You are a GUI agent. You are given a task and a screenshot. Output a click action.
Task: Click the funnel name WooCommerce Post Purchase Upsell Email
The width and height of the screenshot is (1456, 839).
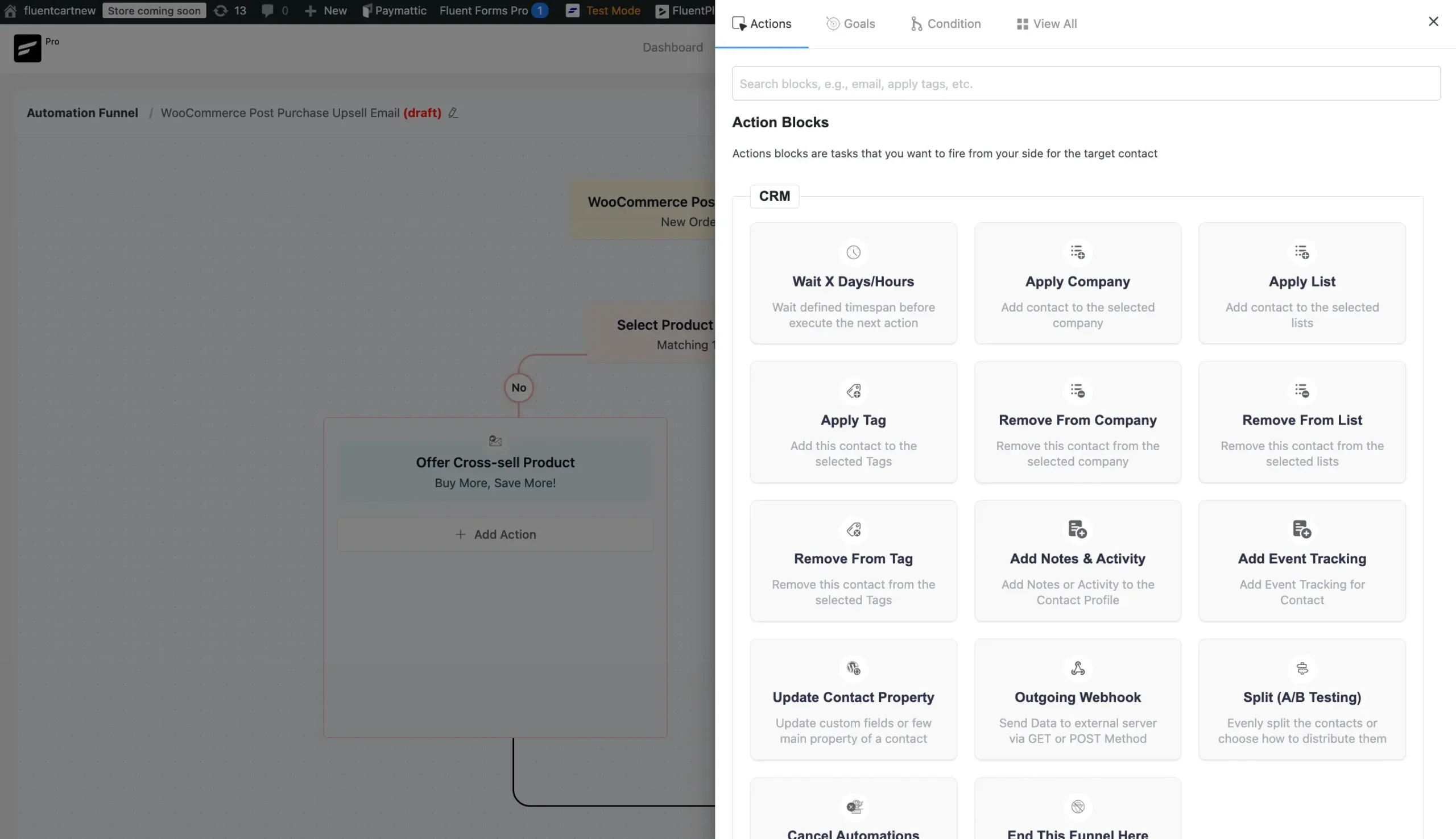(x=280, y=113)
